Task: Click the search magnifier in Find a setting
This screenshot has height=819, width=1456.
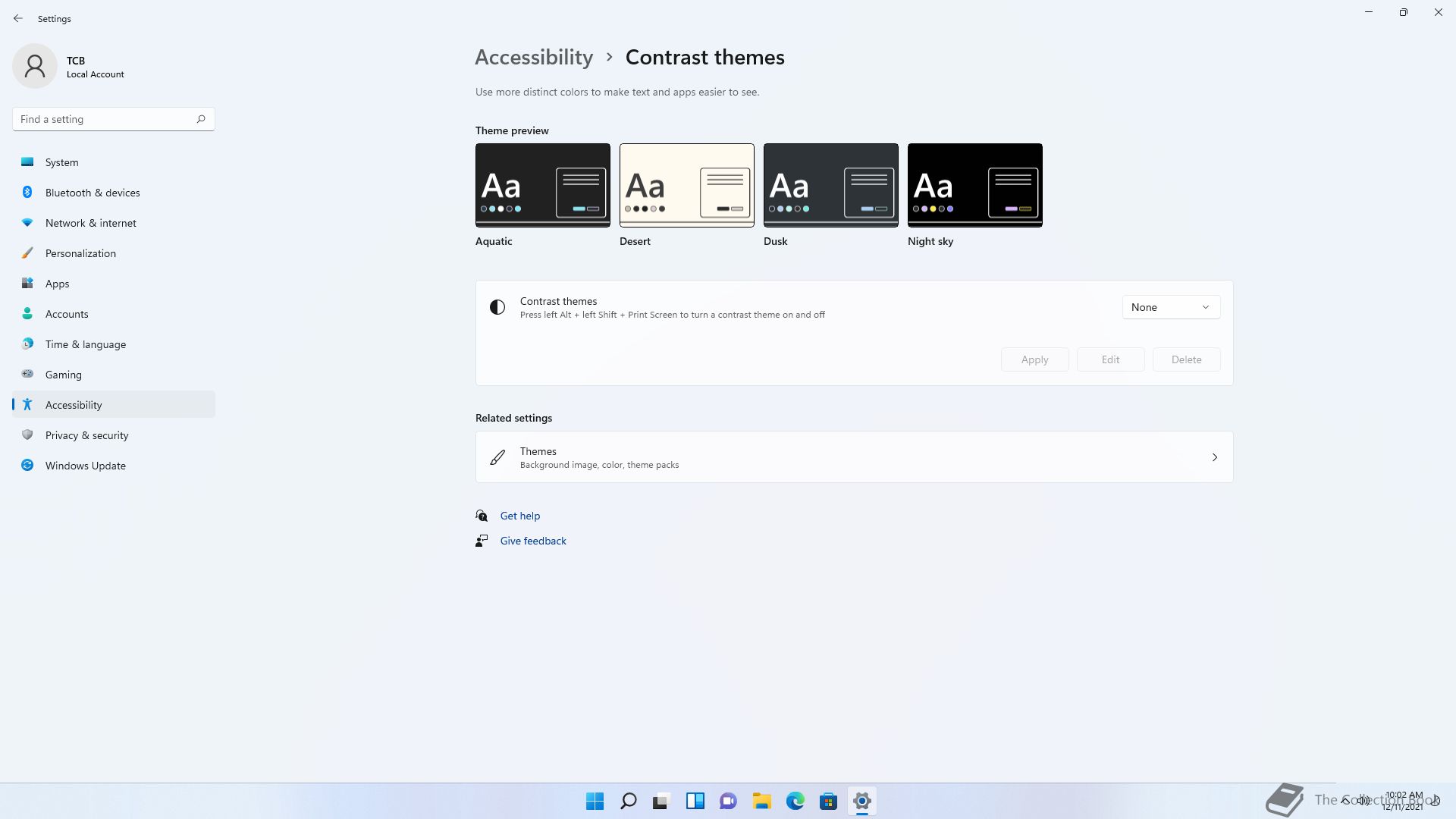Action: pyautogui.click(x=201, y=119)
